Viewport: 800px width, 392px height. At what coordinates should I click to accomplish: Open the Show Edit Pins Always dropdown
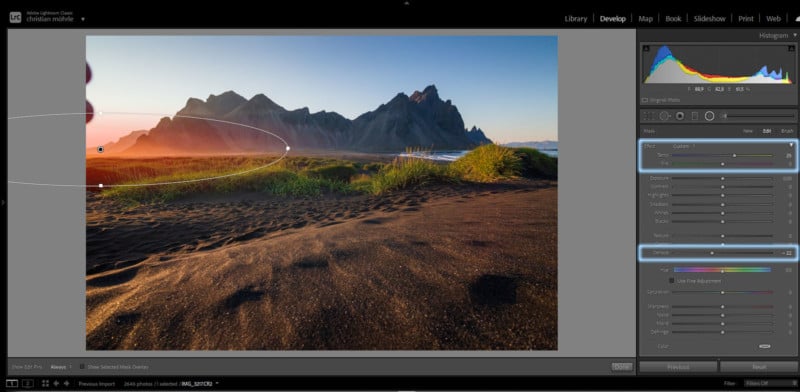(61, 366)
